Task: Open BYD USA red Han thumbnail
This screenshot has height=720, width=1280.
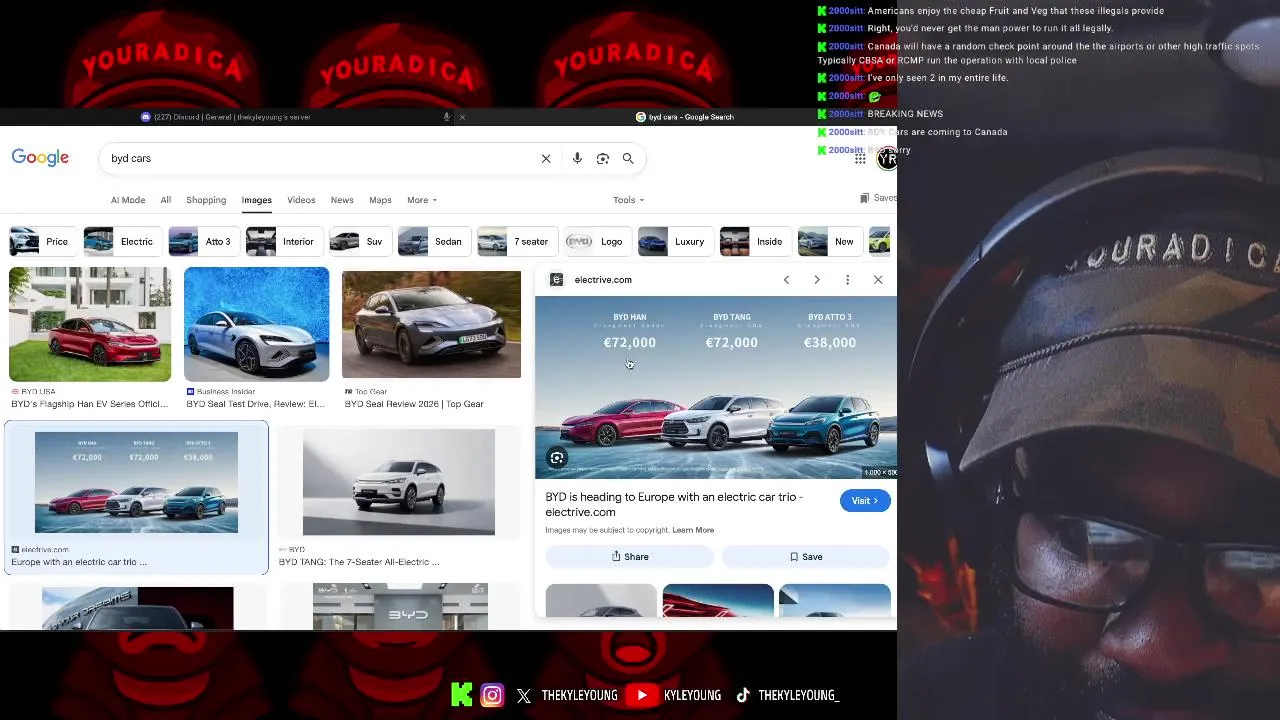Action: pos(90,324)
